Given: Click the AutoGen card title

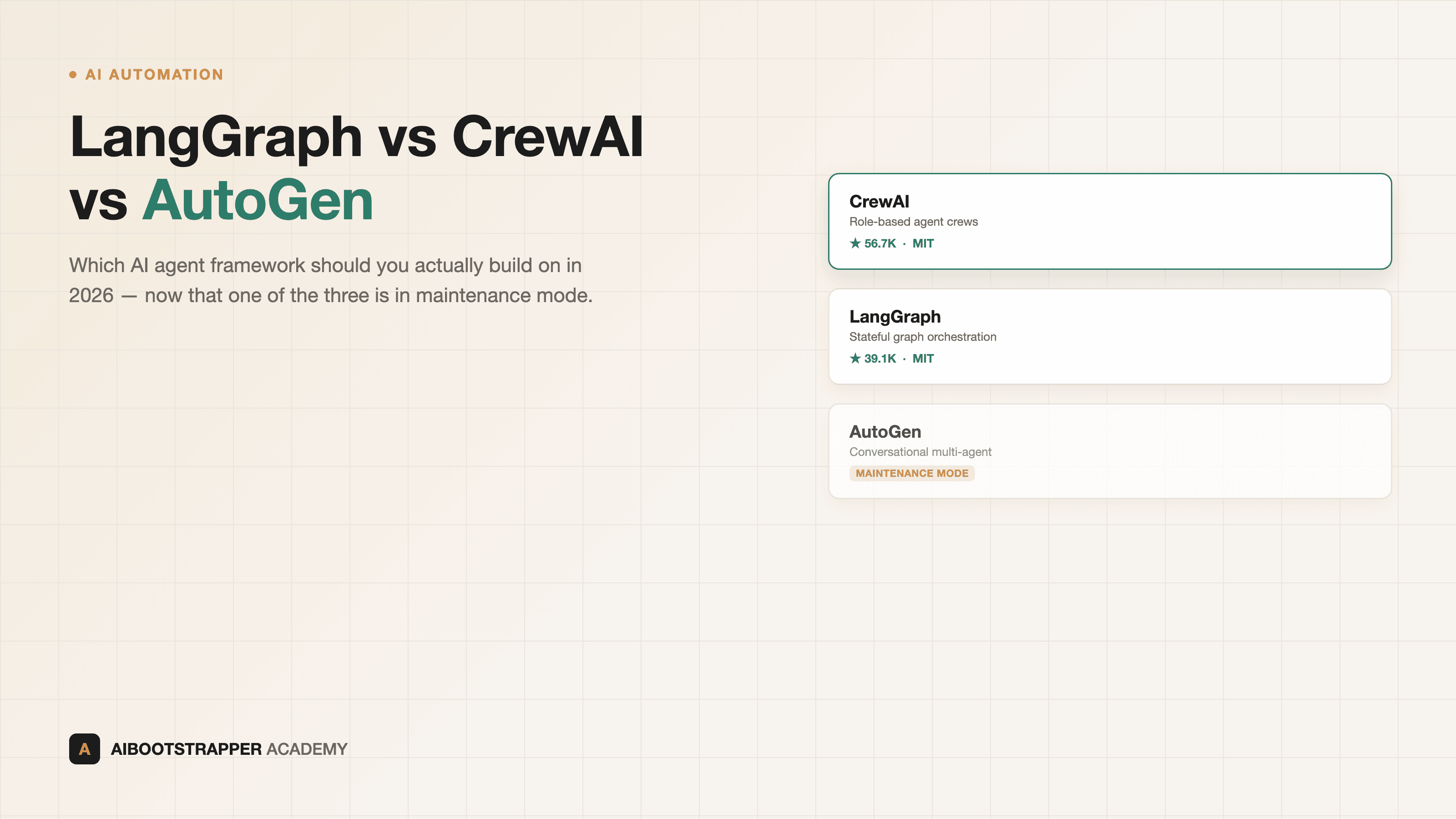Looking at the screenshot, I should tap(885, 431).
